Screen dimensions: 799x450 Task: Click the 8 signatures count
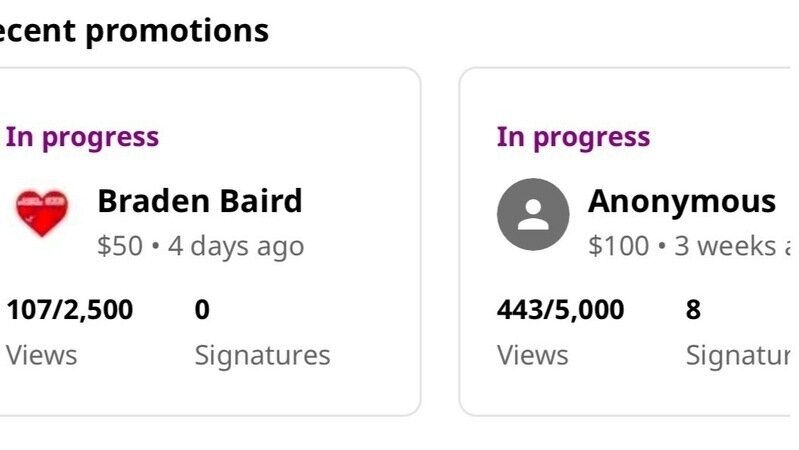pos(693,309)
